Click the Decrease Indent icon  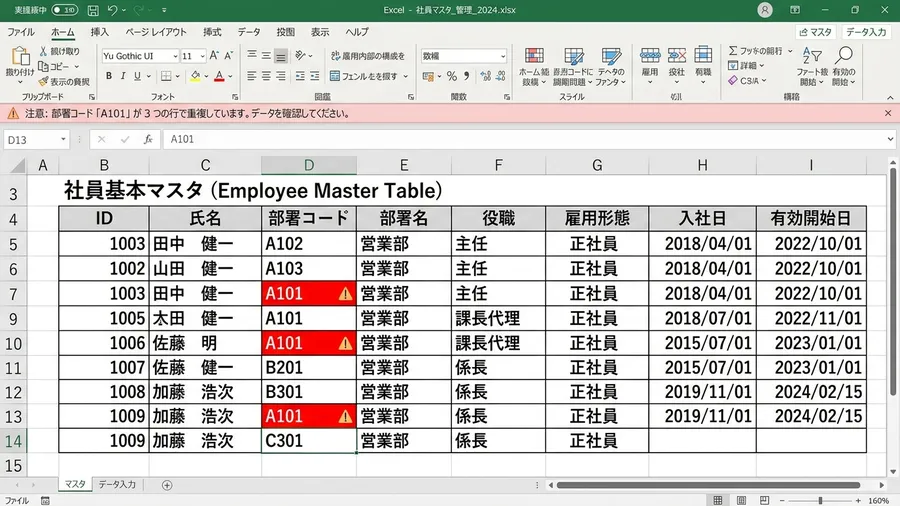[x=300, y=76]
